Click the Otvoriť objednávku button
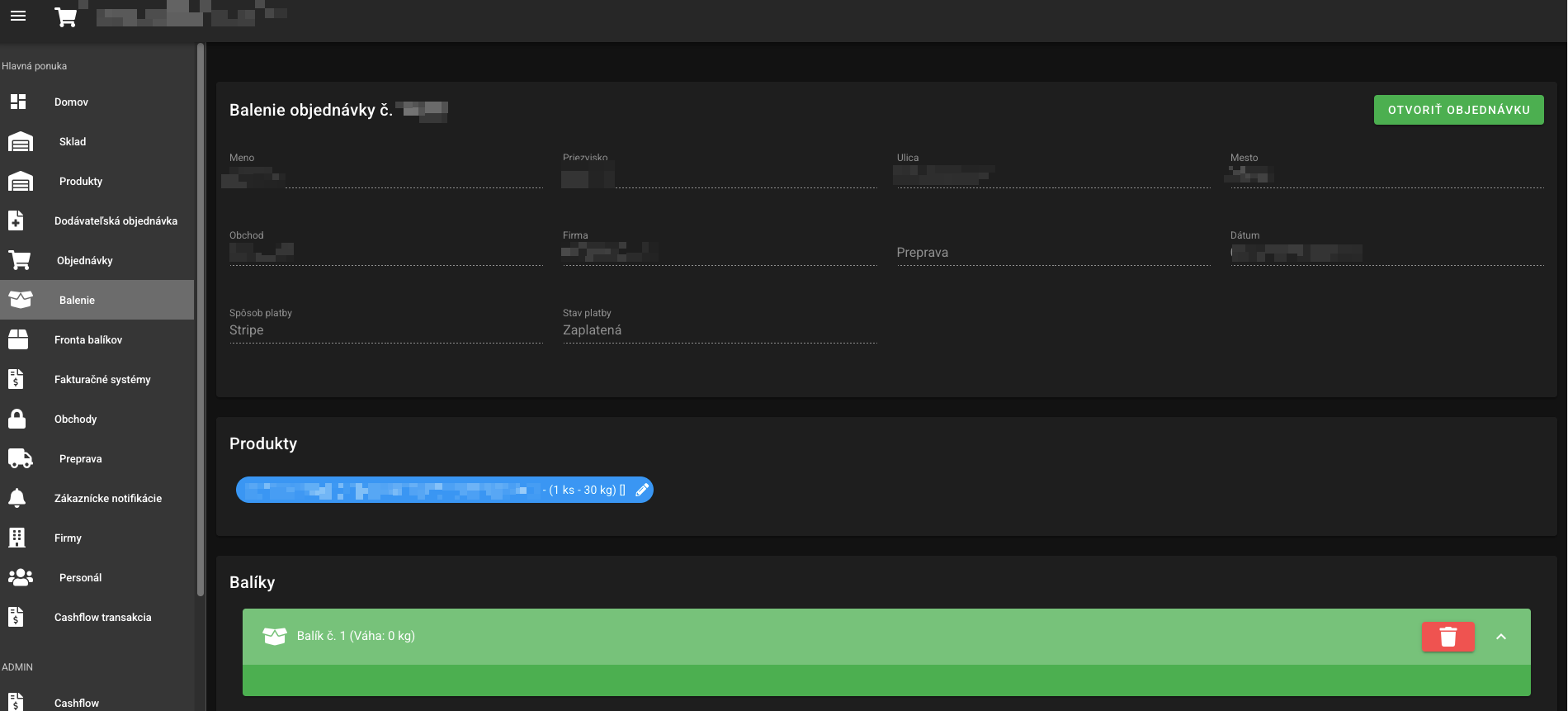Image resolution: width=1568 pixels, height=711 pixels. (1459, 110)
